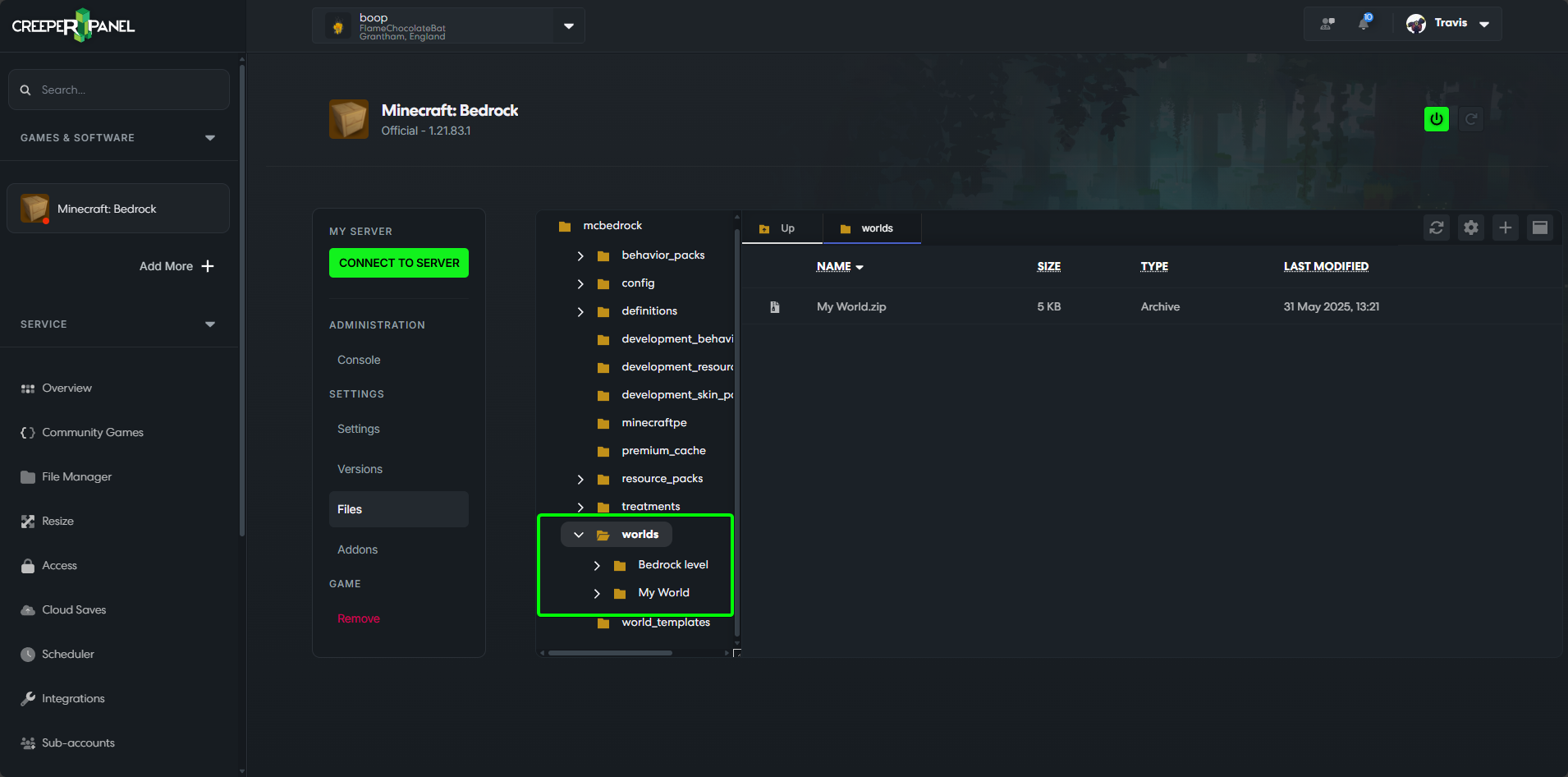Click CONNECT TO SERVER

pyautogui.click(x=398, y=262)
